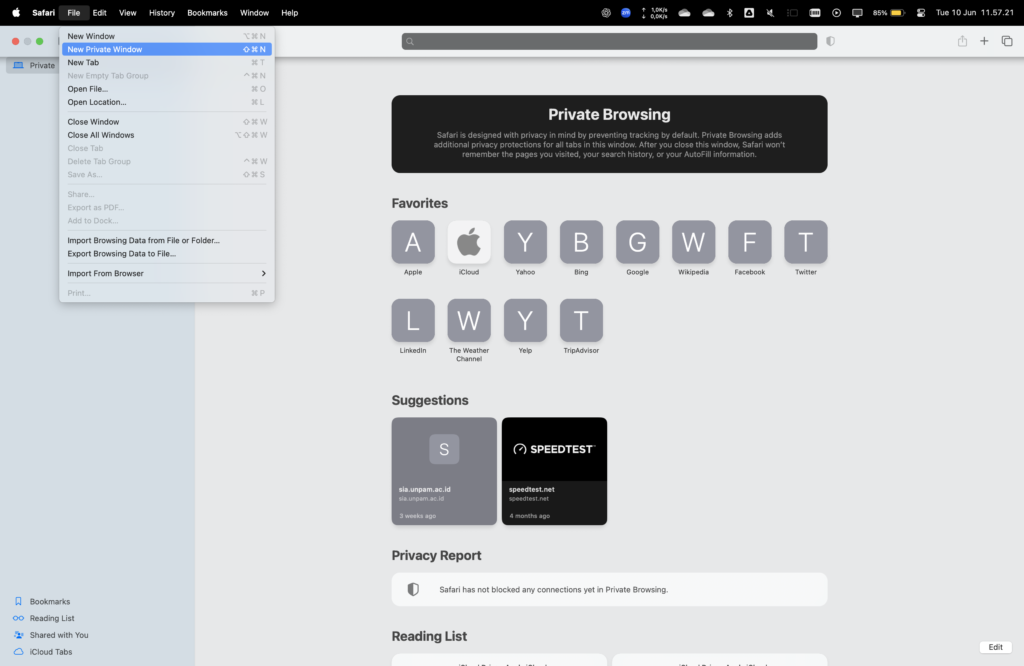Choose New Tab menu item
The width and height of the screenshot is (1024, 666).
167,63
